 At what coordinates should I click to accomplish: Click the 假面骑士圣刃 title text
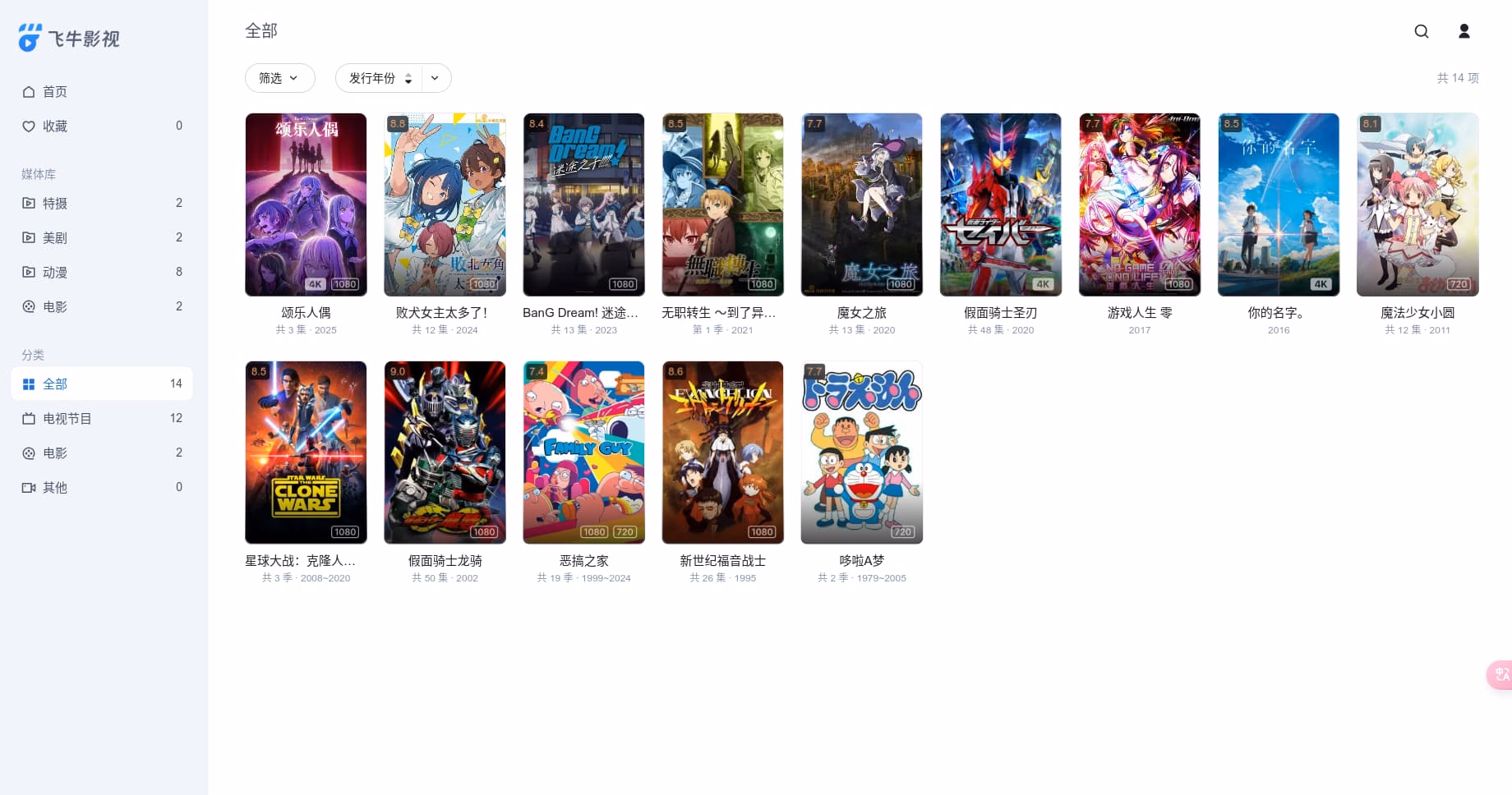point(1000,313)
